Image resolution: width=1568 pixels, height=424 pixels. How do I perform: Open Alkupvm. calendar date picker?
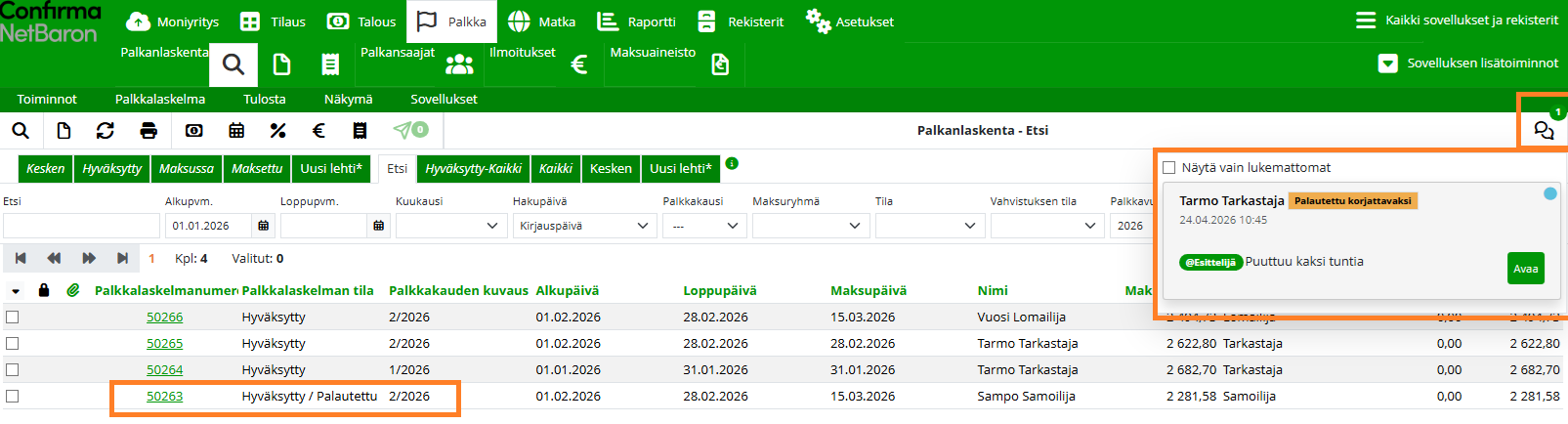tap(264, 226)
